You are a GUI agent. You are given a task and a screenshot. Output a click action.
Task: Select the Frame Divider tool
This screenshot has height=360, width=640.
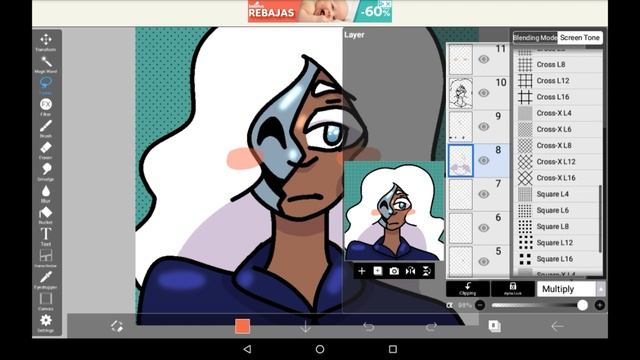click(x=46, y=258)
